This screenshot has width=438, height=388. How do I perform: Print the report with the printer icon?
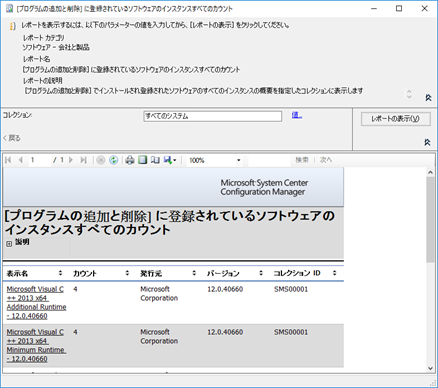[x=130, y=160]
